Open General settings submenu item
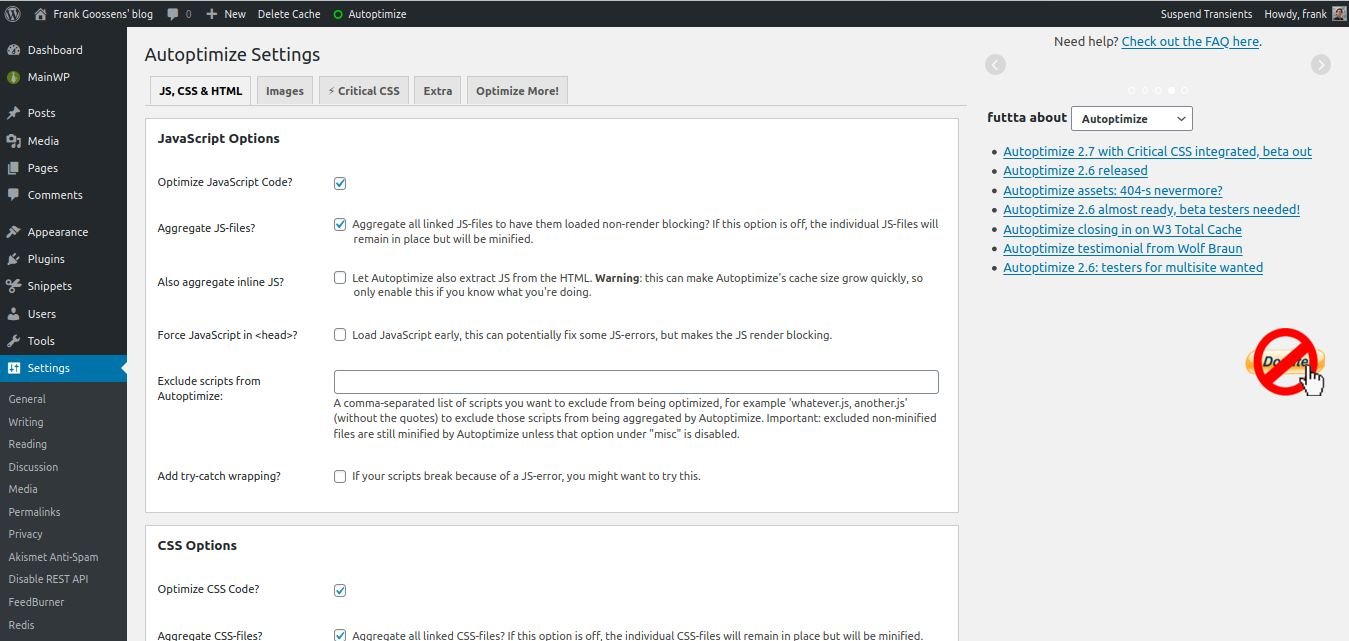 [27, 399]
